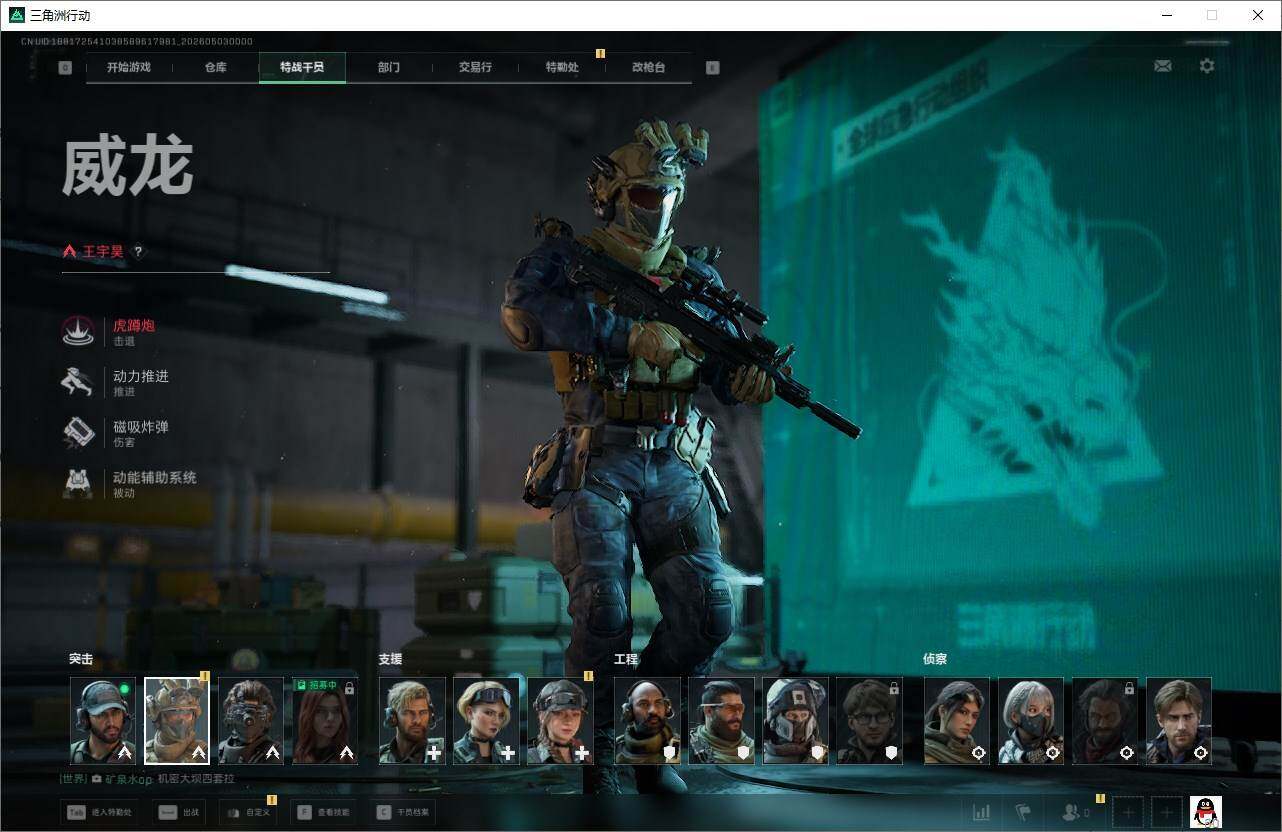Click the 查看技能 button
Image resolution: width=1282 pixels, height=832 pixels.
tap(324, 812)
